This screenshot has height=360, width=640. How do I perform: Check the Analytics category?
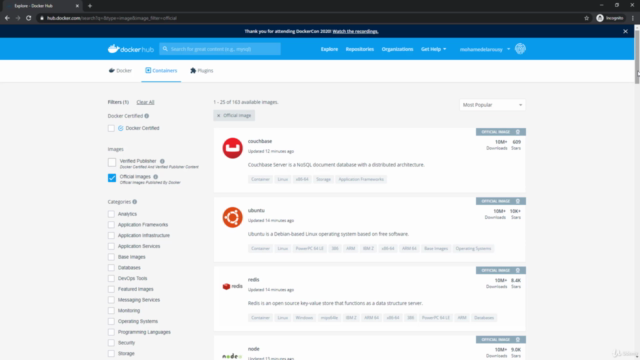111,214
